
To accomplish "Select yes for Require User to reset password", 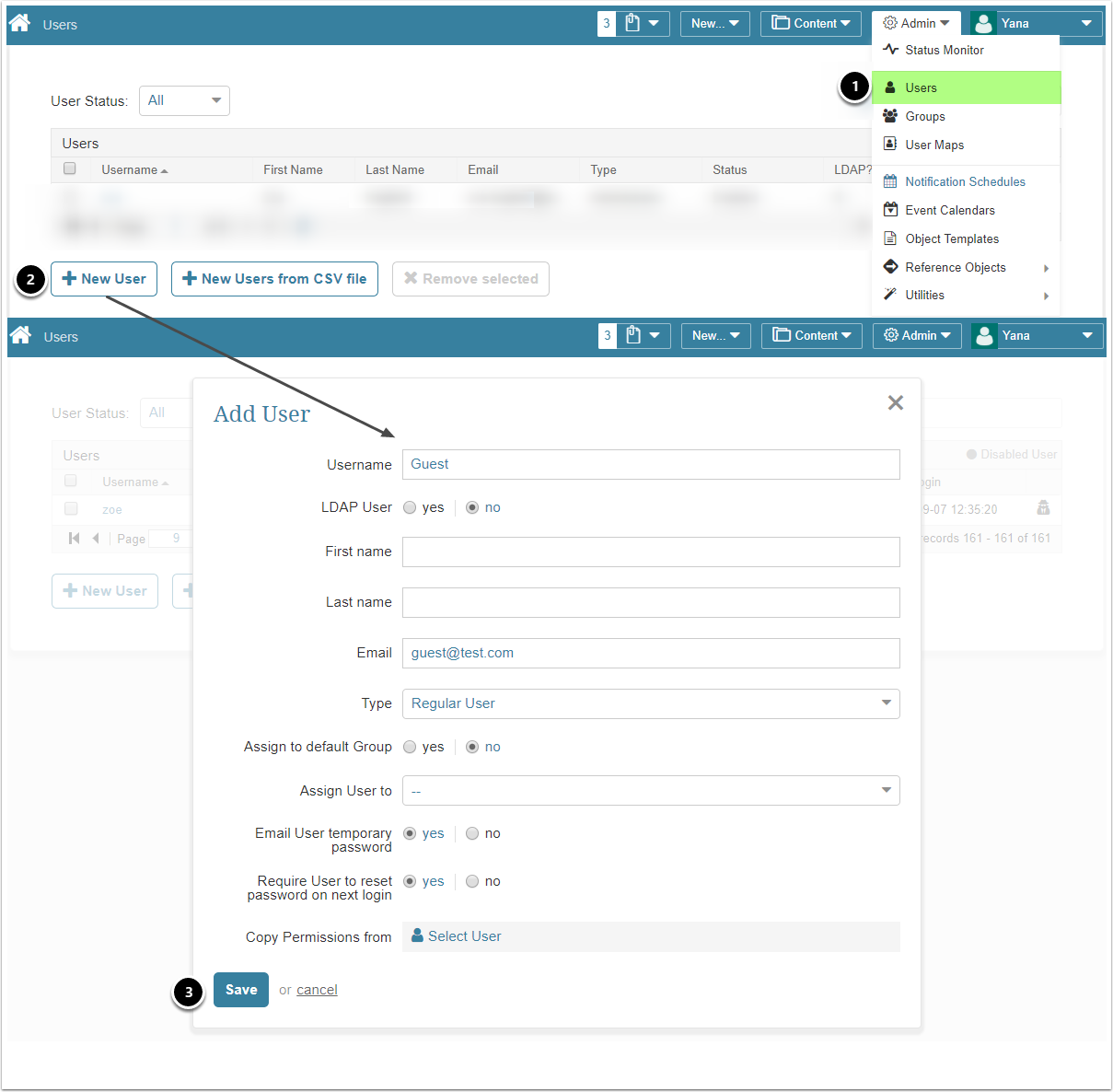I will tap(410, 881).
